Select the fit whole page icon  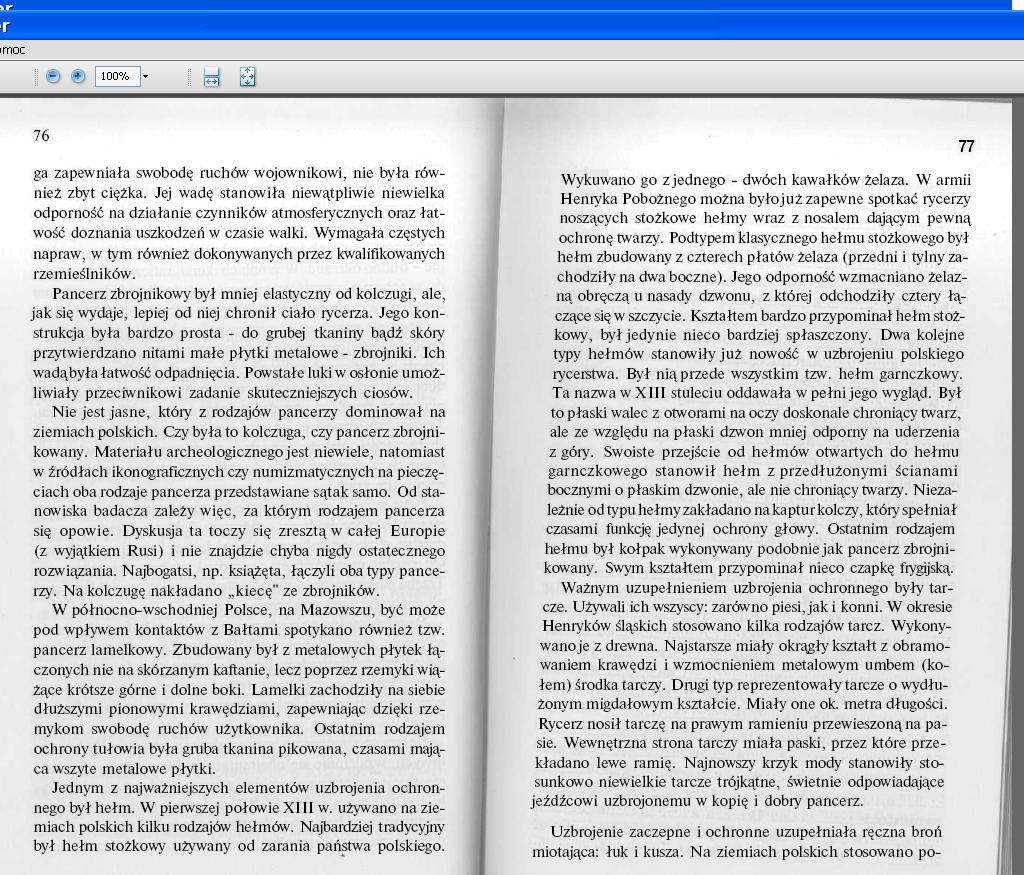[248, 77]
